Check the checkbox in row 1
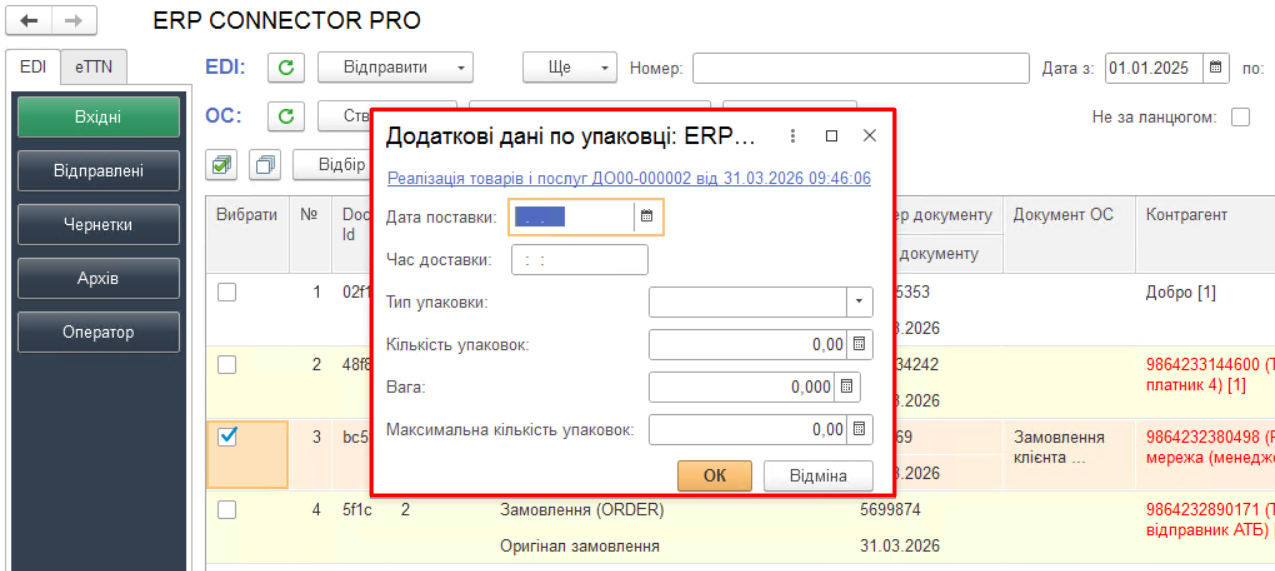The image size is (1275, 571). [x=228, y=292]
